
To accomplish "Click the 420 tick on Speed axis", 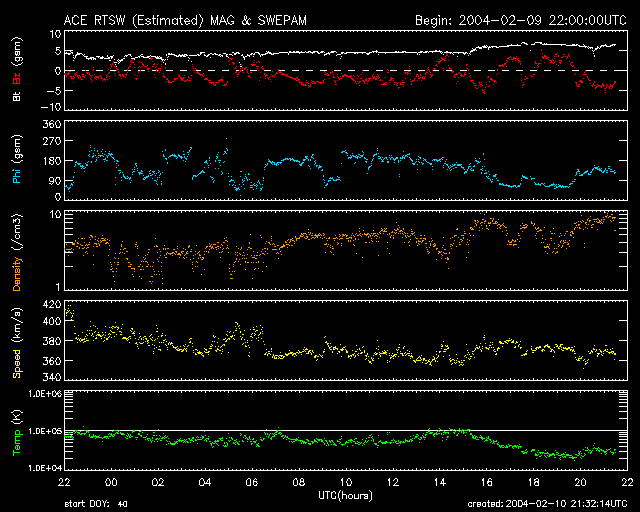I will (x=51, y=304).
